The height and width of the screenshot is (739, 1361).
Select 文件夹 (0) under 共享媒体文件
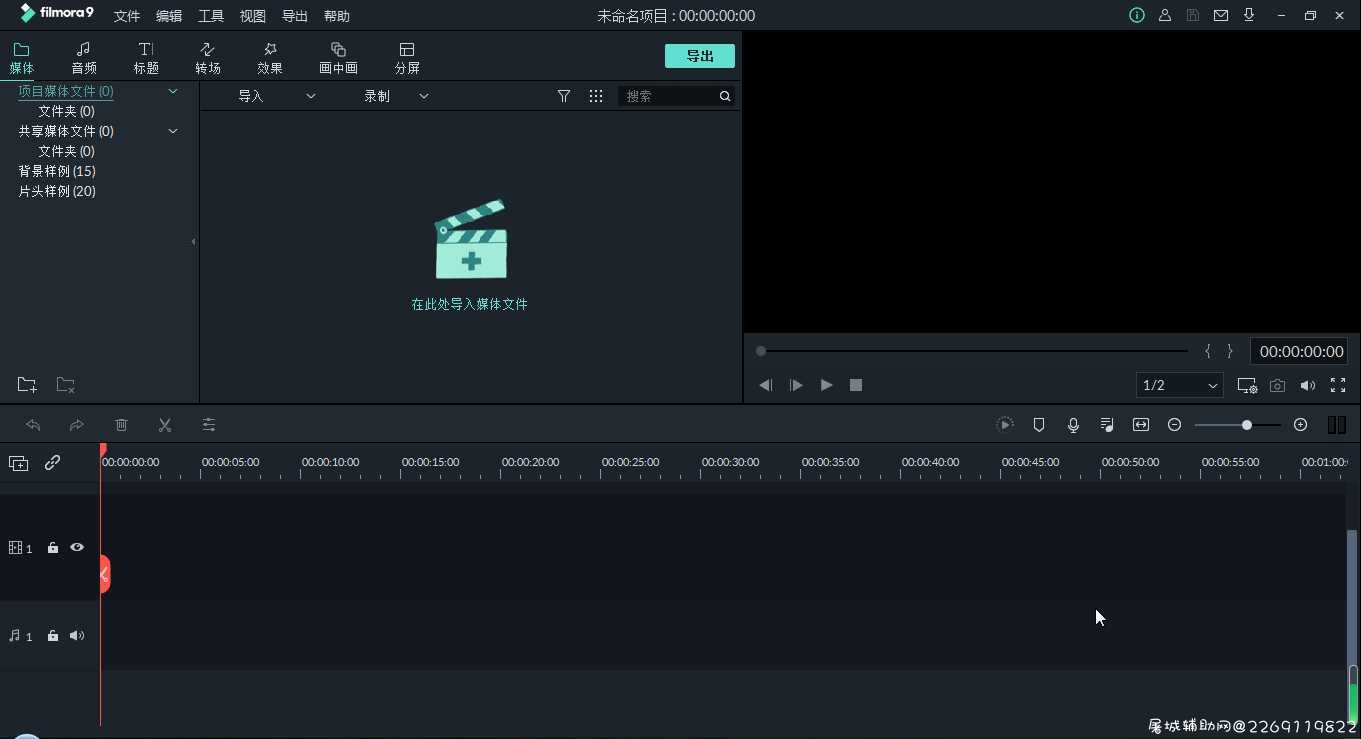click(66, 151)
